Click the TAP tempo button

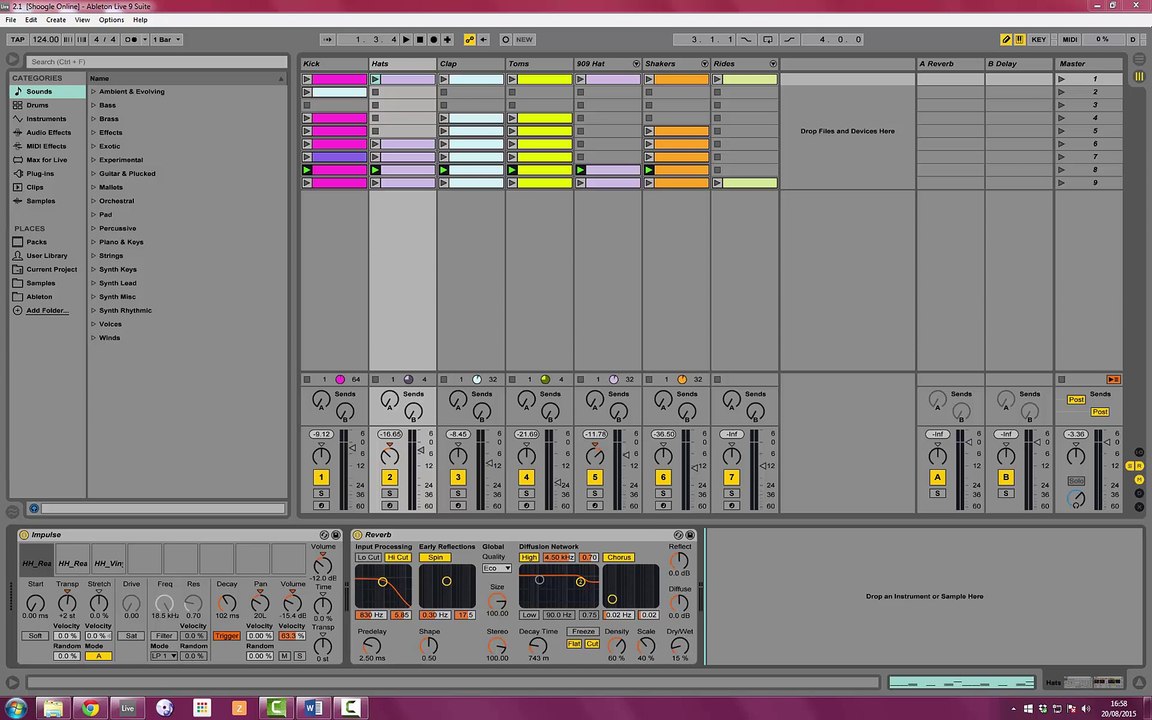tap(18, 40)
